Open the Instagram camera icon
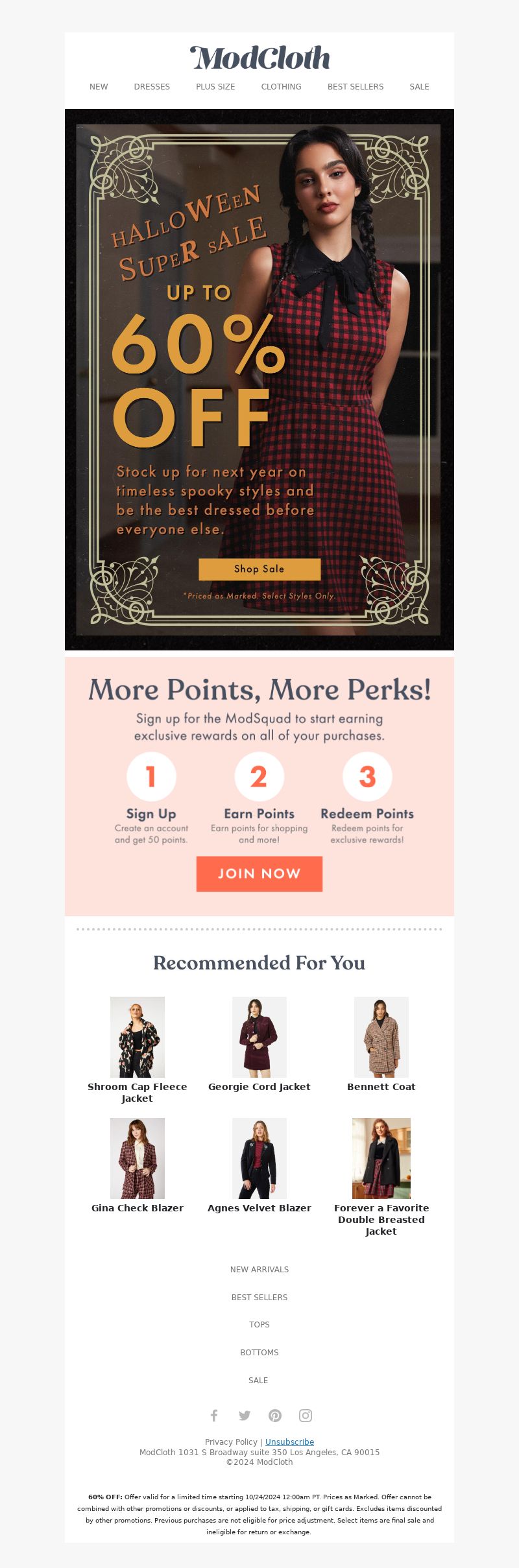The width and height of the screenshot is (519, 1568). pos(306,1415)
